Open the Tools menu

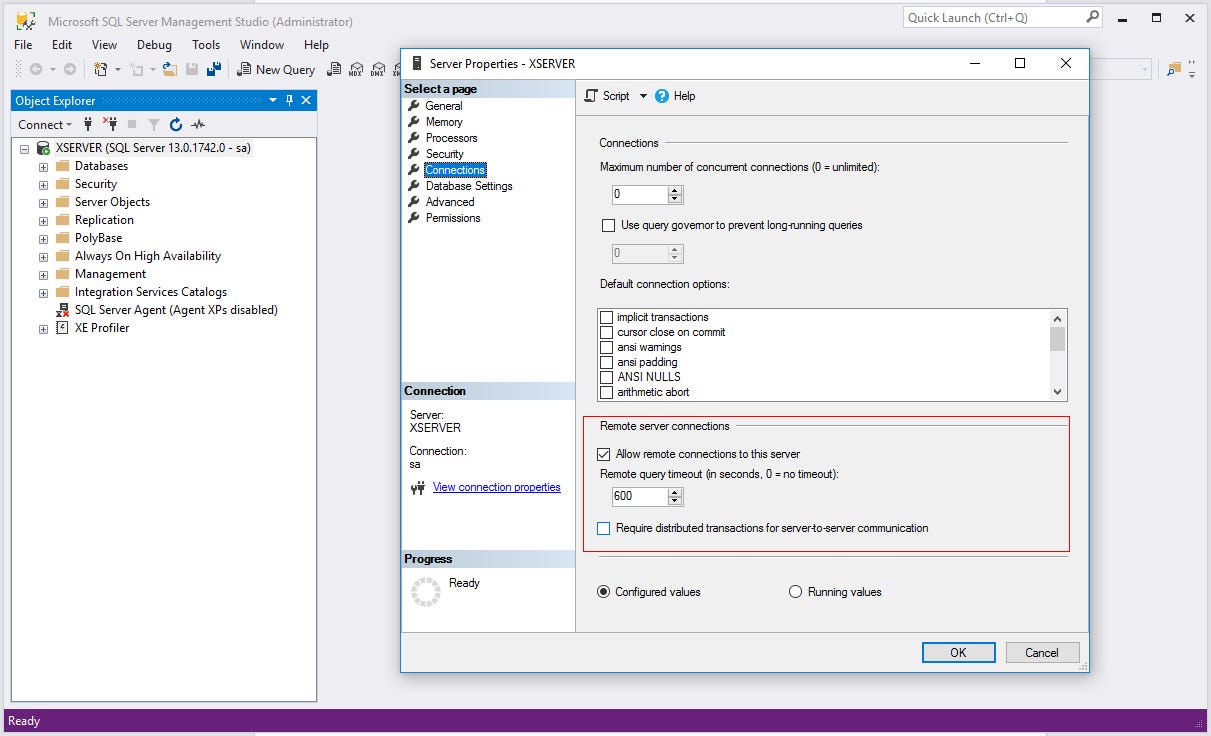tap(206, 45)
